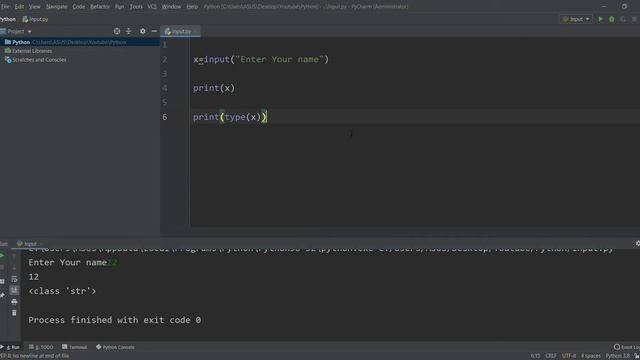Click the print(x) line in editor
Image resolution: width=640 pixels, height=360 pixels.
pyautogui.click(x=214, y=88)
